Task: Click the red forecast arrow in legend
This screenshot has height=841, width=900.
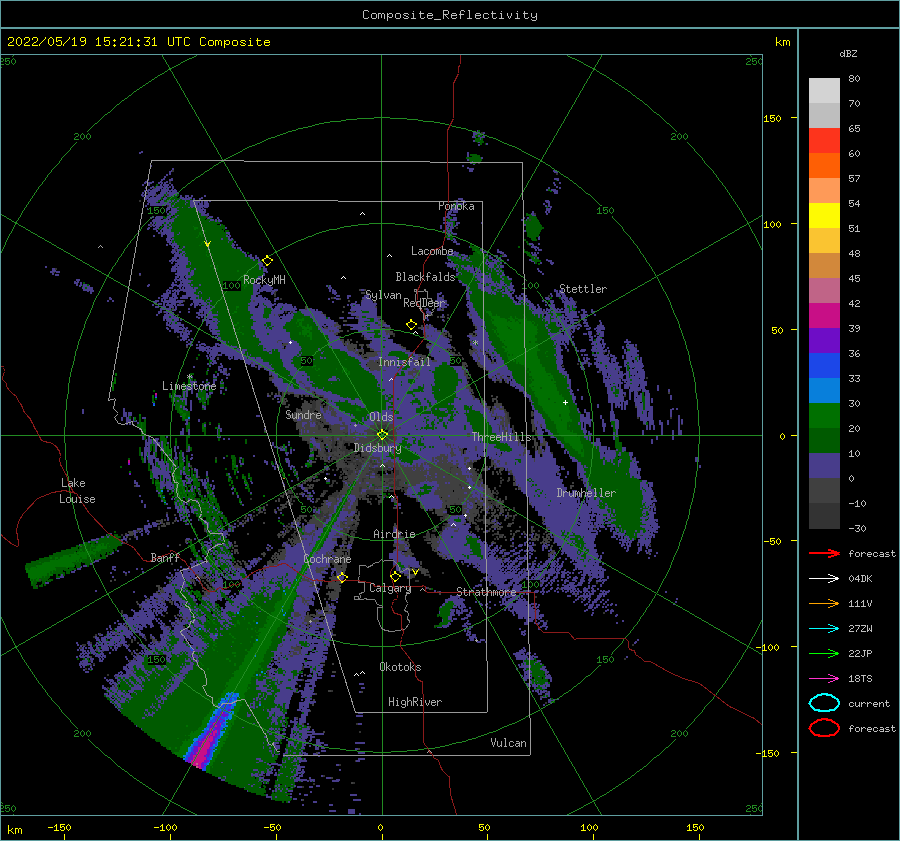Action: pos(824,553)
